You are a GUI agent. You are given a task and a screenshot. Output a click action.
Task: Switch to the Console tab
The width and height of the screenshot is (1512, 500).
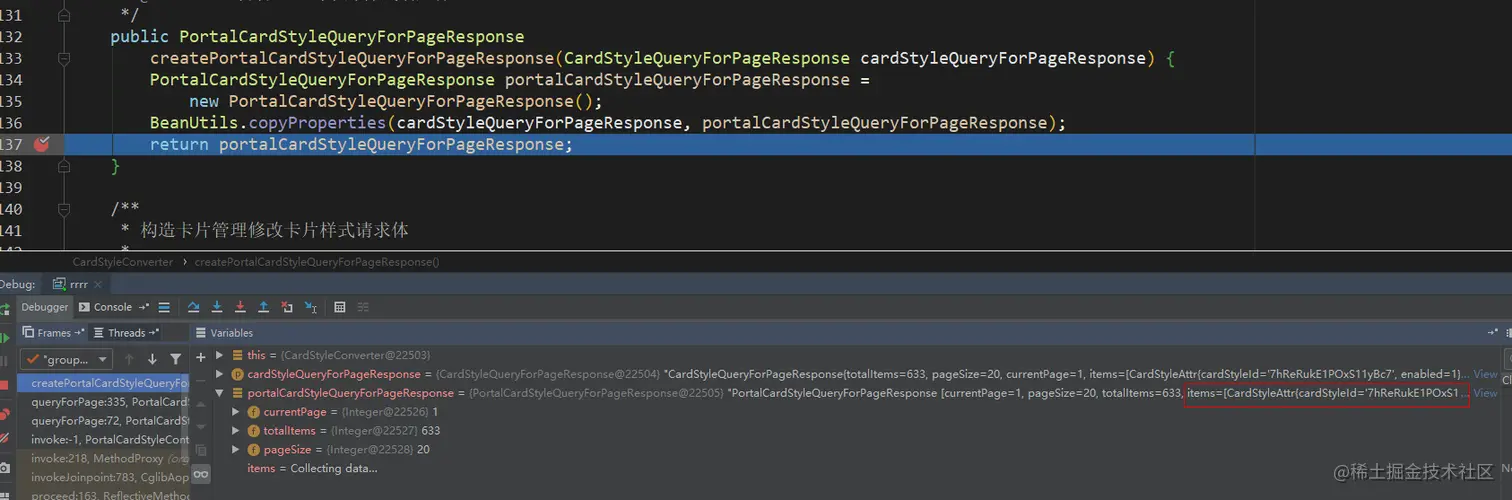(113, 307)
